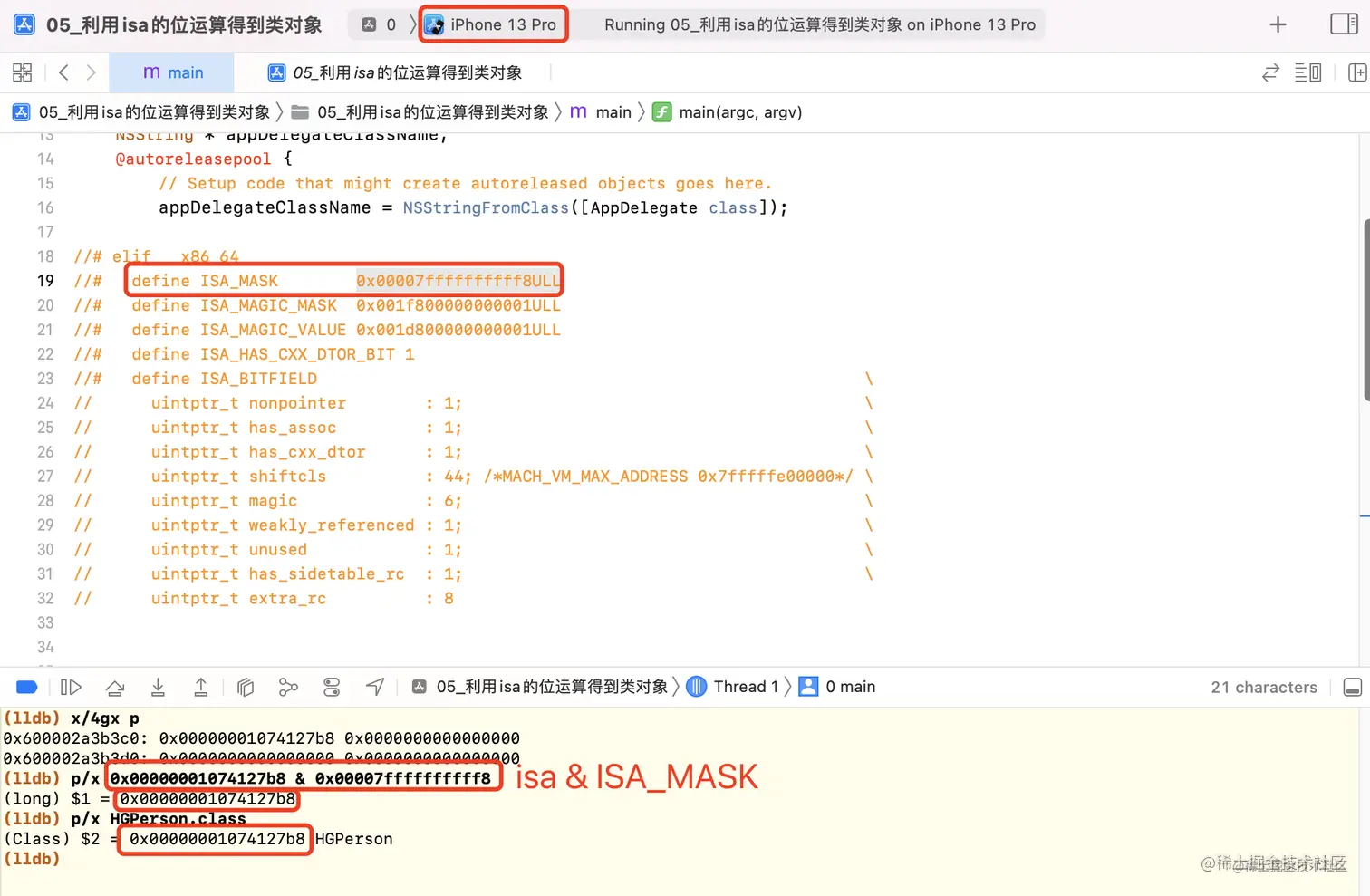This screenshot has height=896, width=1370.
Task: Open the Debug Memory Graph button
Action: [x=288, y=687]
